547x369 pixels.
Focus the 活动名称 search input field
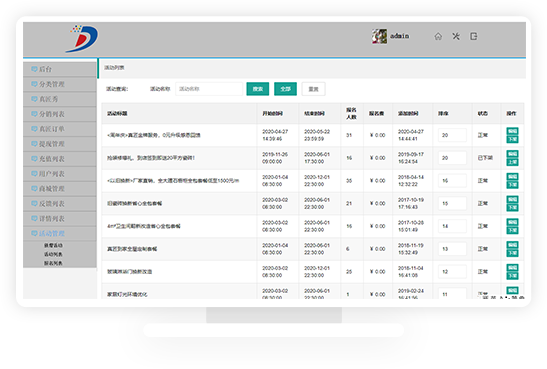pos(209,89)
